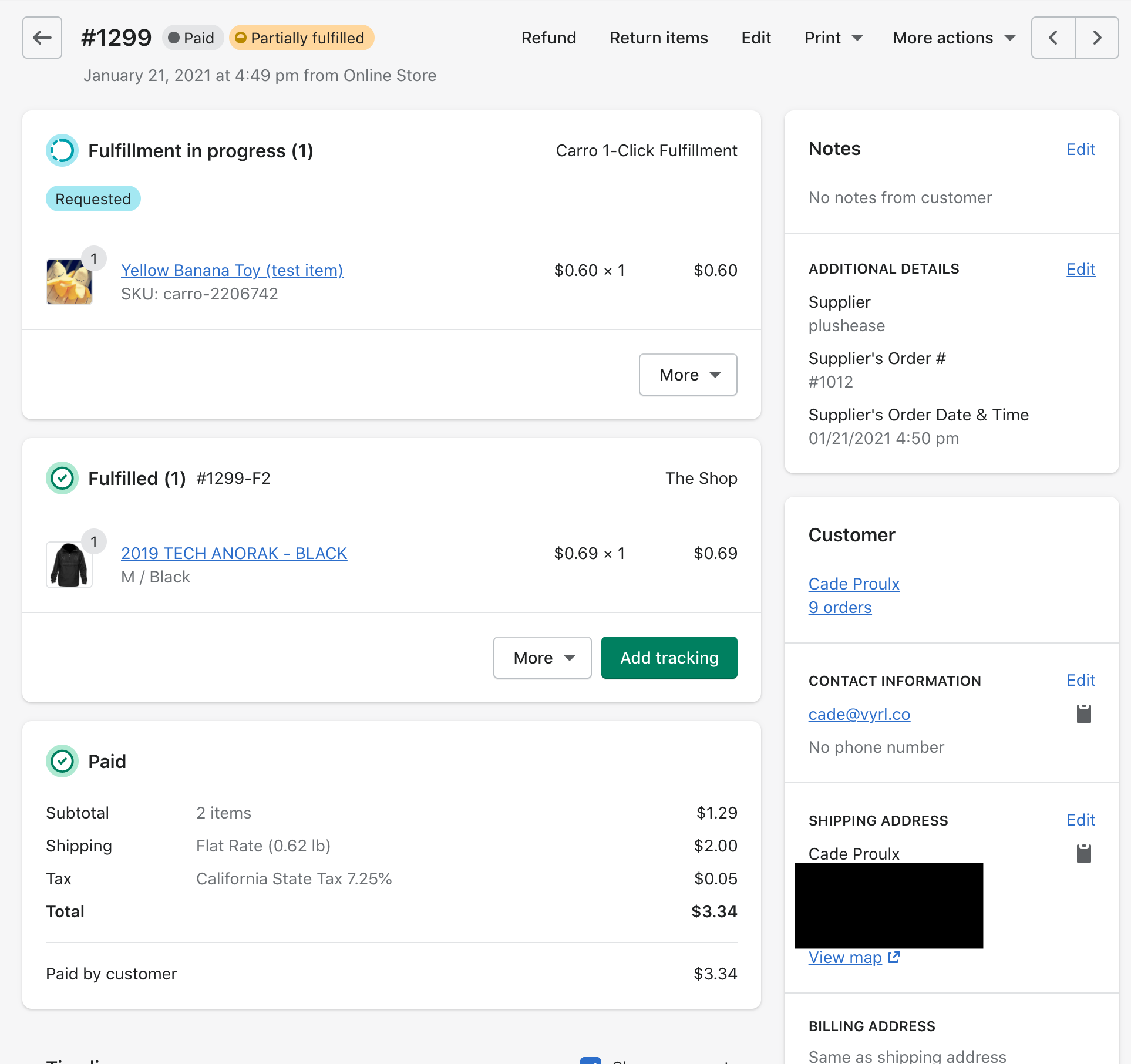Go to the previous order arrow
The height and width of the screenshot is (1064, 1131).
coord(1053,38)
